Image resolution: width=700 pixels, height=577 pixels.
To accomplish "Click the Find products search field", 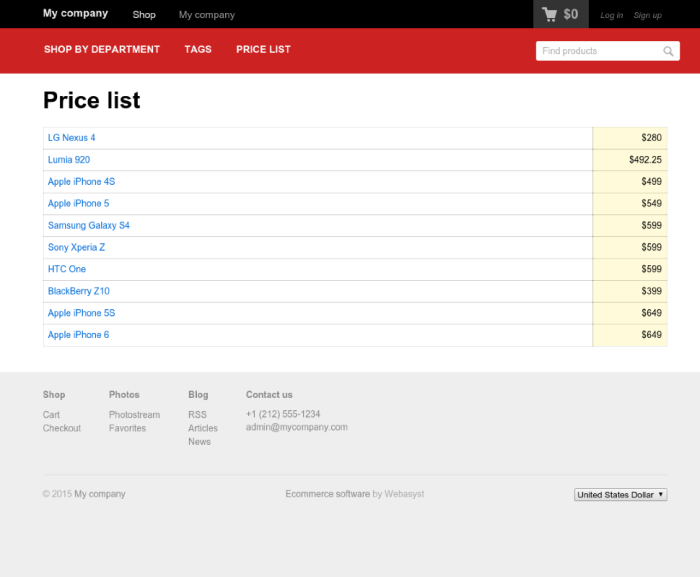I will [x=597, y=51].
